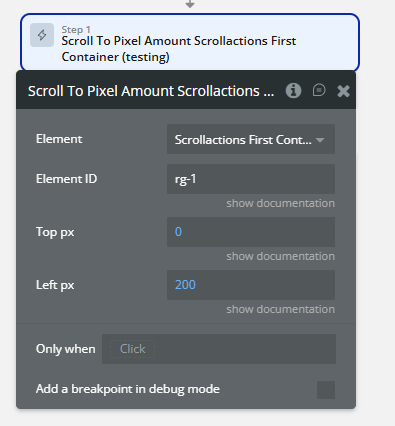
Task: Click the Element ID field with rg-1
Action: [251, 179]
